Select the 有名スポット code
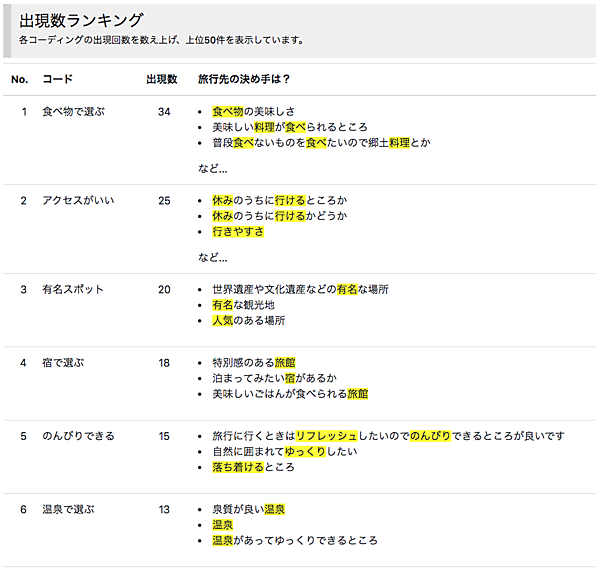 pos(73,289)
